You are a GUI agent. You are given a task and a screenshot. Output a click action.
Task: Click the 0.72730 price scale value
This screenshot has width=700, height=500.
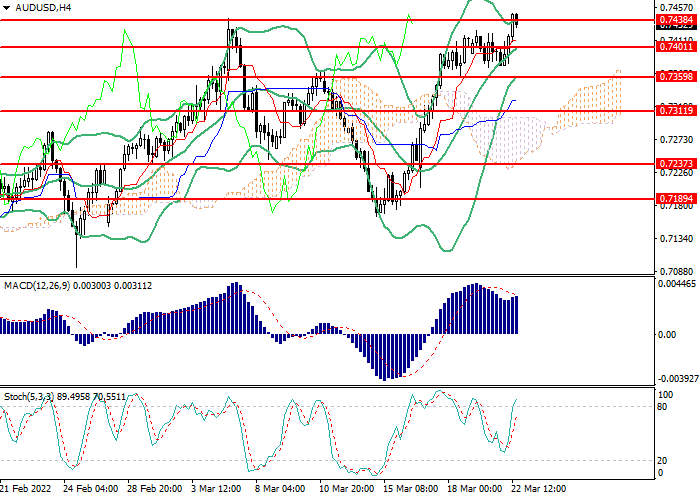(677, 140)
